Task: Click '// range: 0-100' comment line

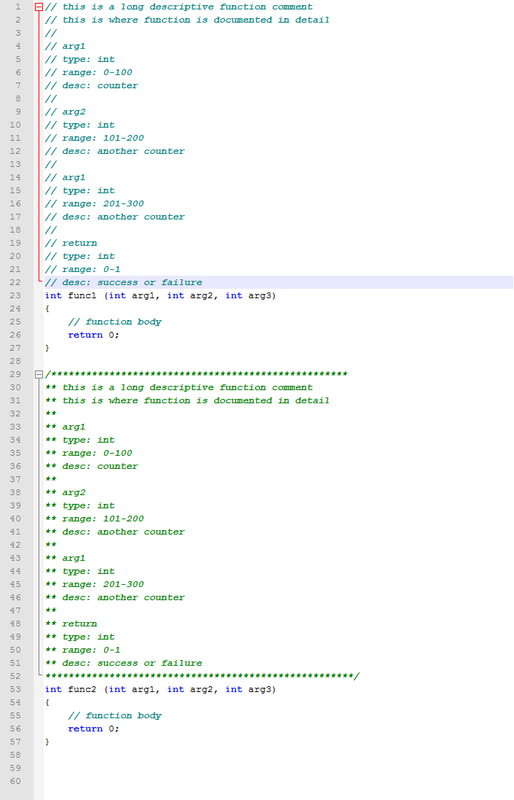Action: point(89,72)
